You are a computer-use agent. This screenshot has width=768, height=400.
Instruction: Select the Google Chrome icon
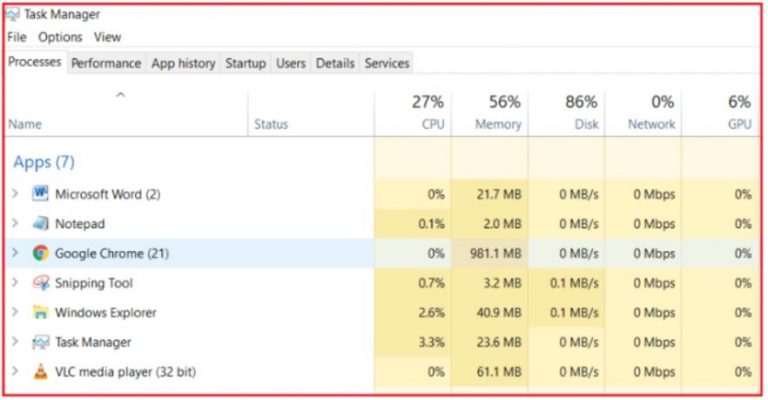[x=40, y=253]
